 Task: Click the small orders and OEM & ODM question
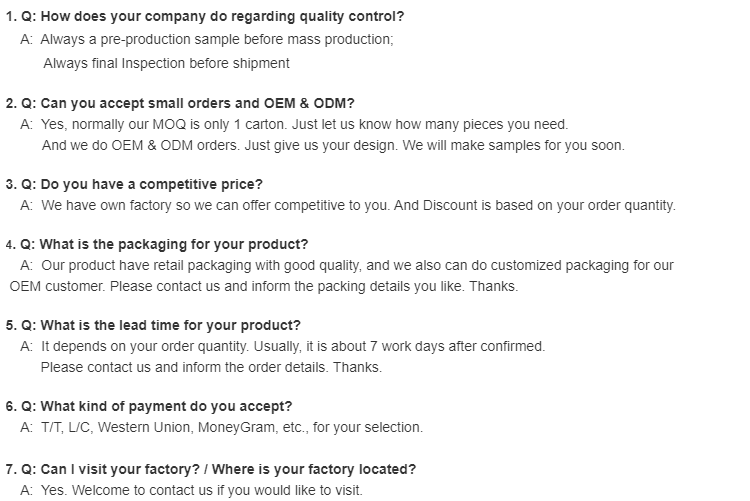[180, 103]
